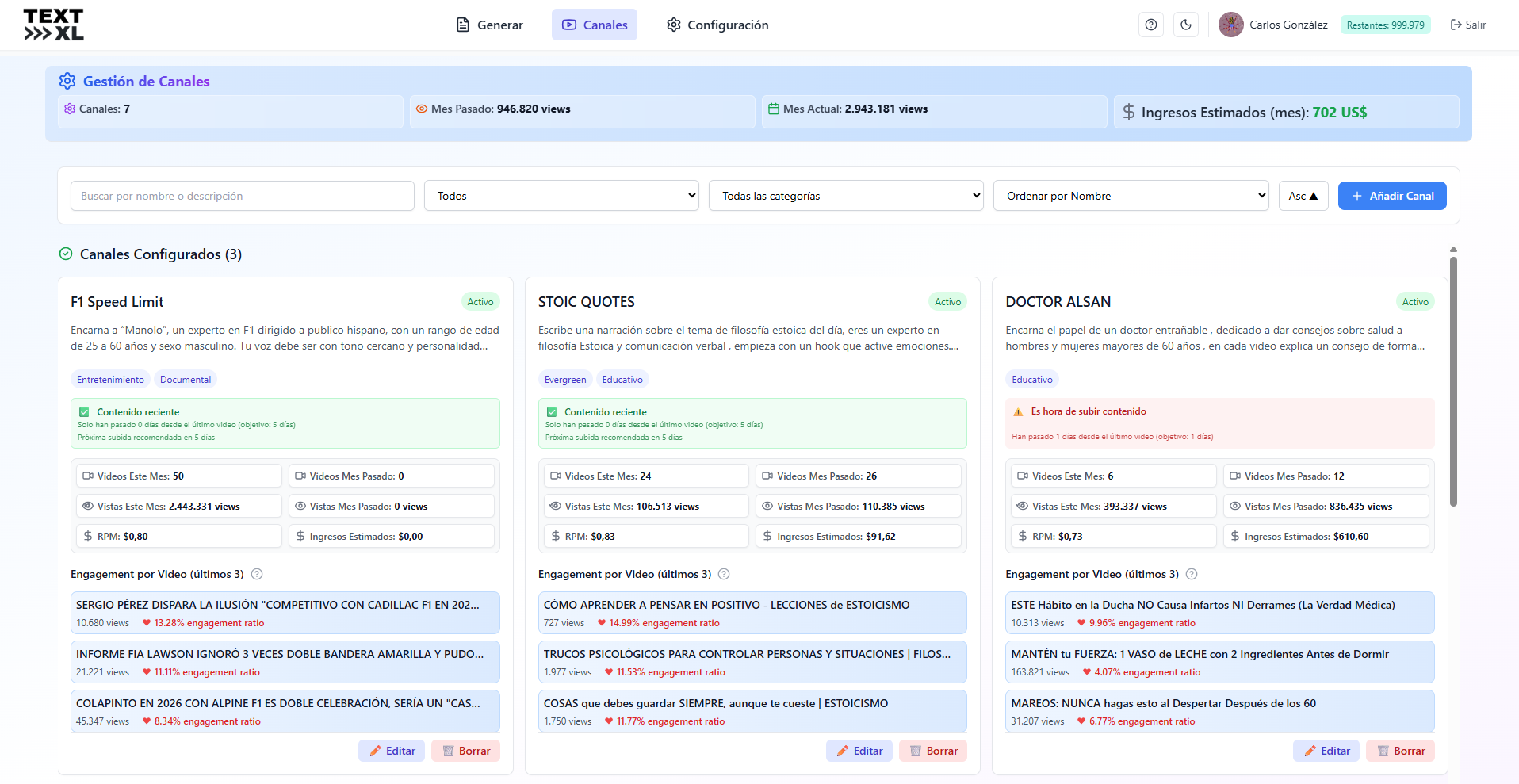Toggle dark mode with the moon icon
The width and height of the screenshot is (1519, 784).
coord(1186,25)
